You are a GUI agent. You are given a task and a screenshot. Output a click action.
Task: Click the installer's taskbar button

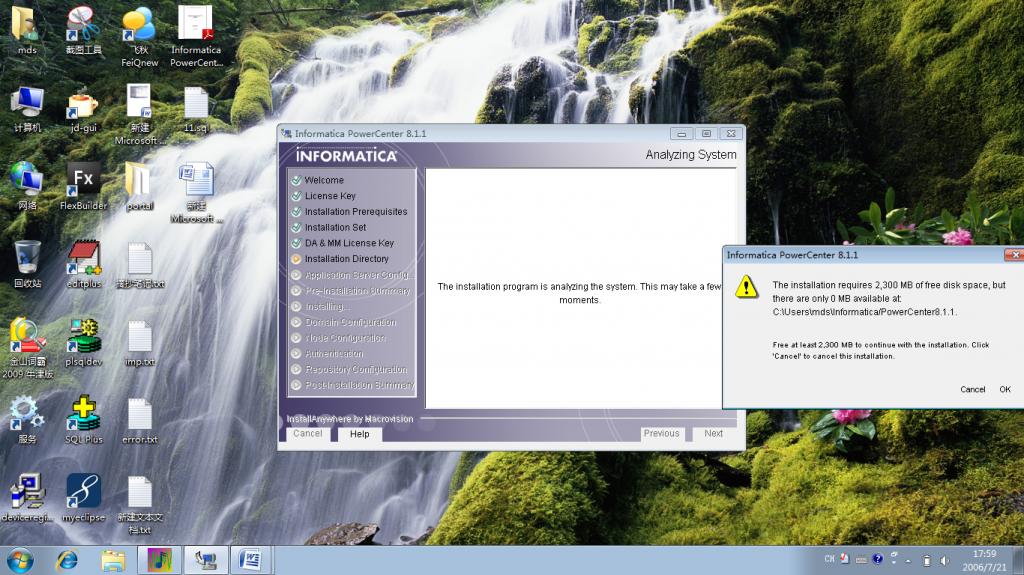tap(206, 560)
